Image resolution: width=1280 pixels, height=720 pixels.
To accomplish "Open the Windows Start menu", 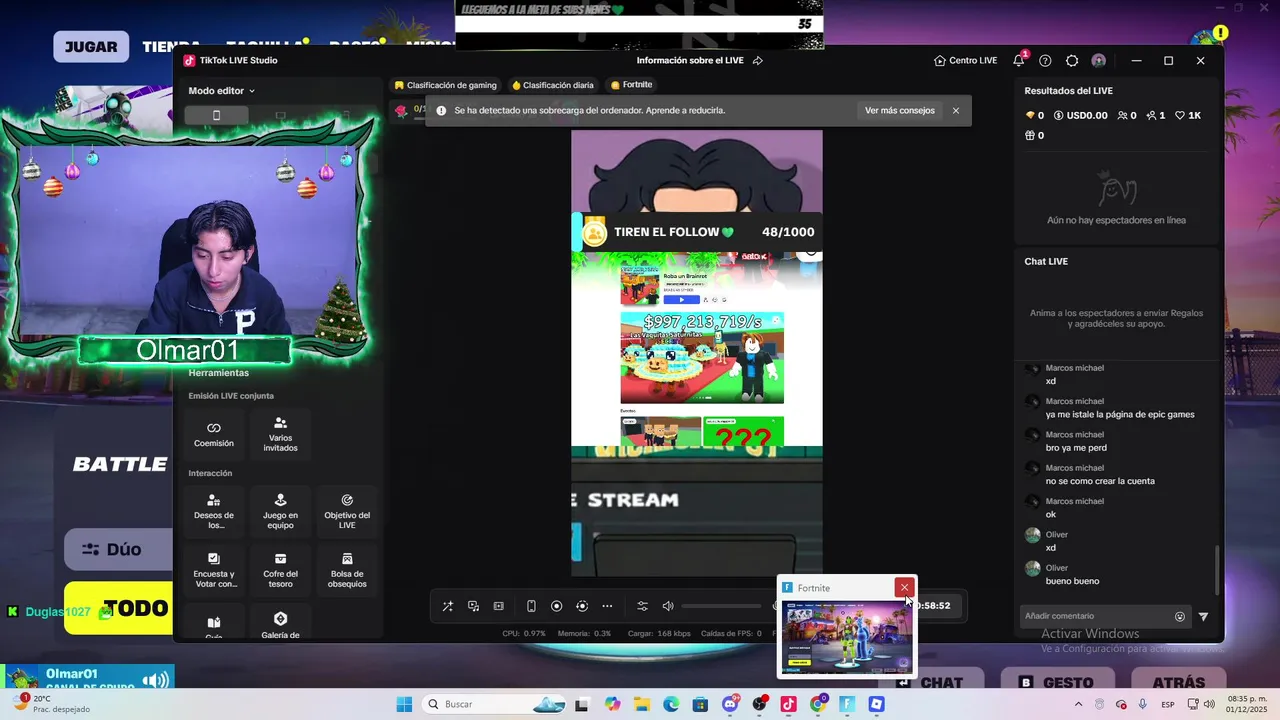I will tap(404, 704).
